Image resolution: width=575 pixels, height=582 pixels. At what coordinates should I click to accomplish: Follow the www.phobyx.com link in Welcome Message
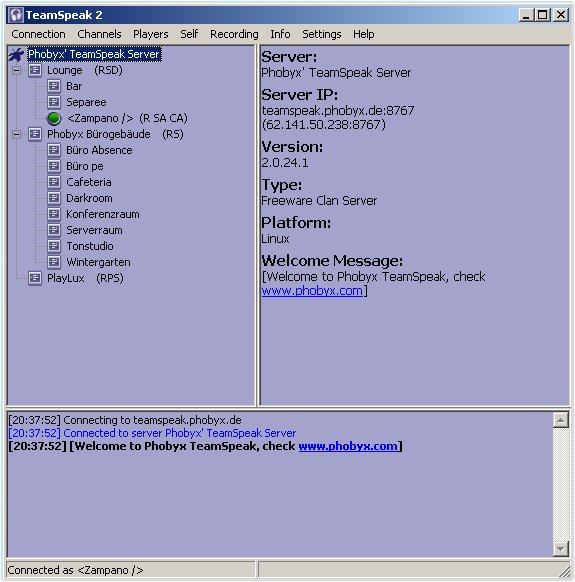pos(312,291)
